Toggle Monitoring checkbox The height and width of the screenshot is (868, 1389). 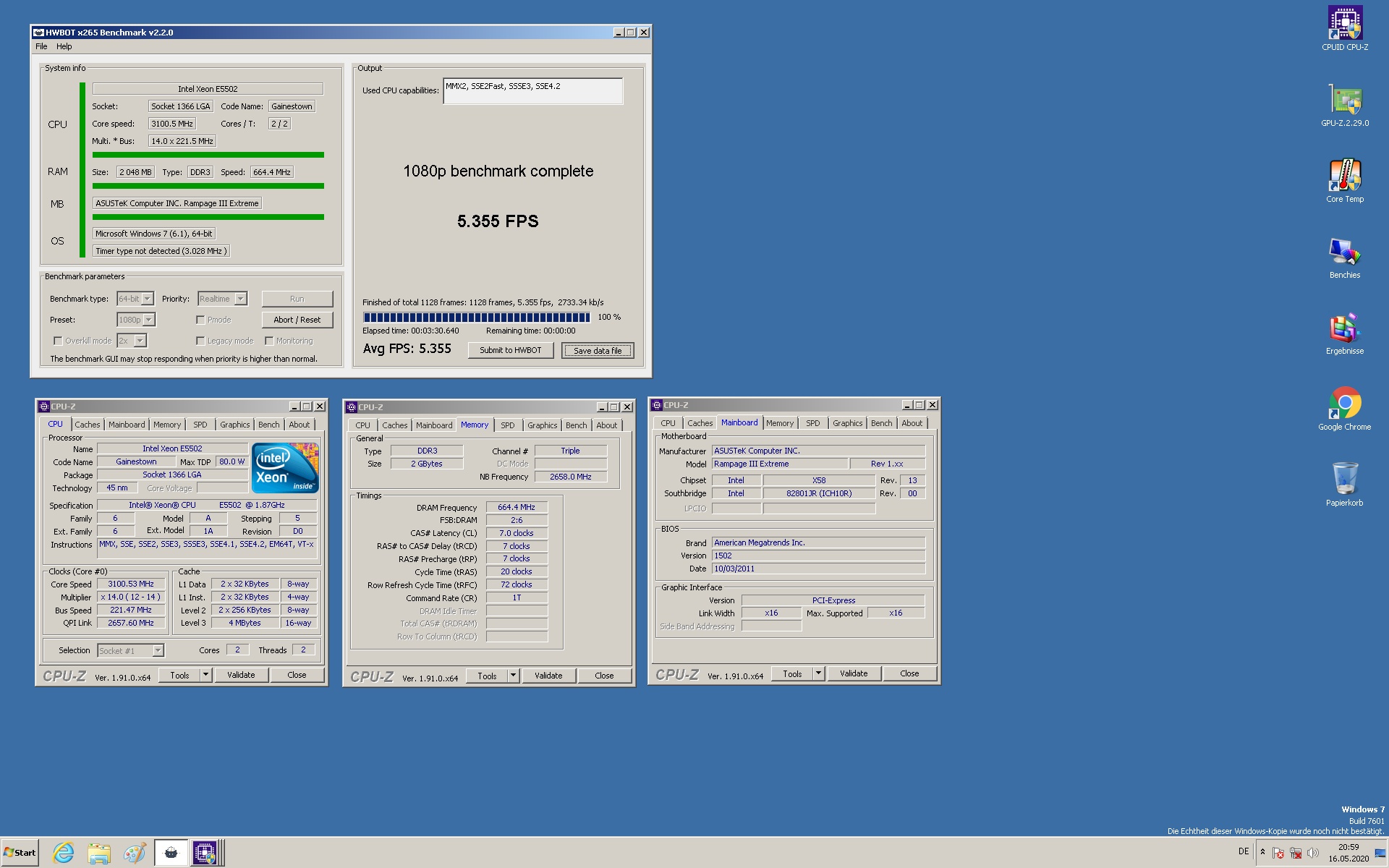[x=269, y=341]
